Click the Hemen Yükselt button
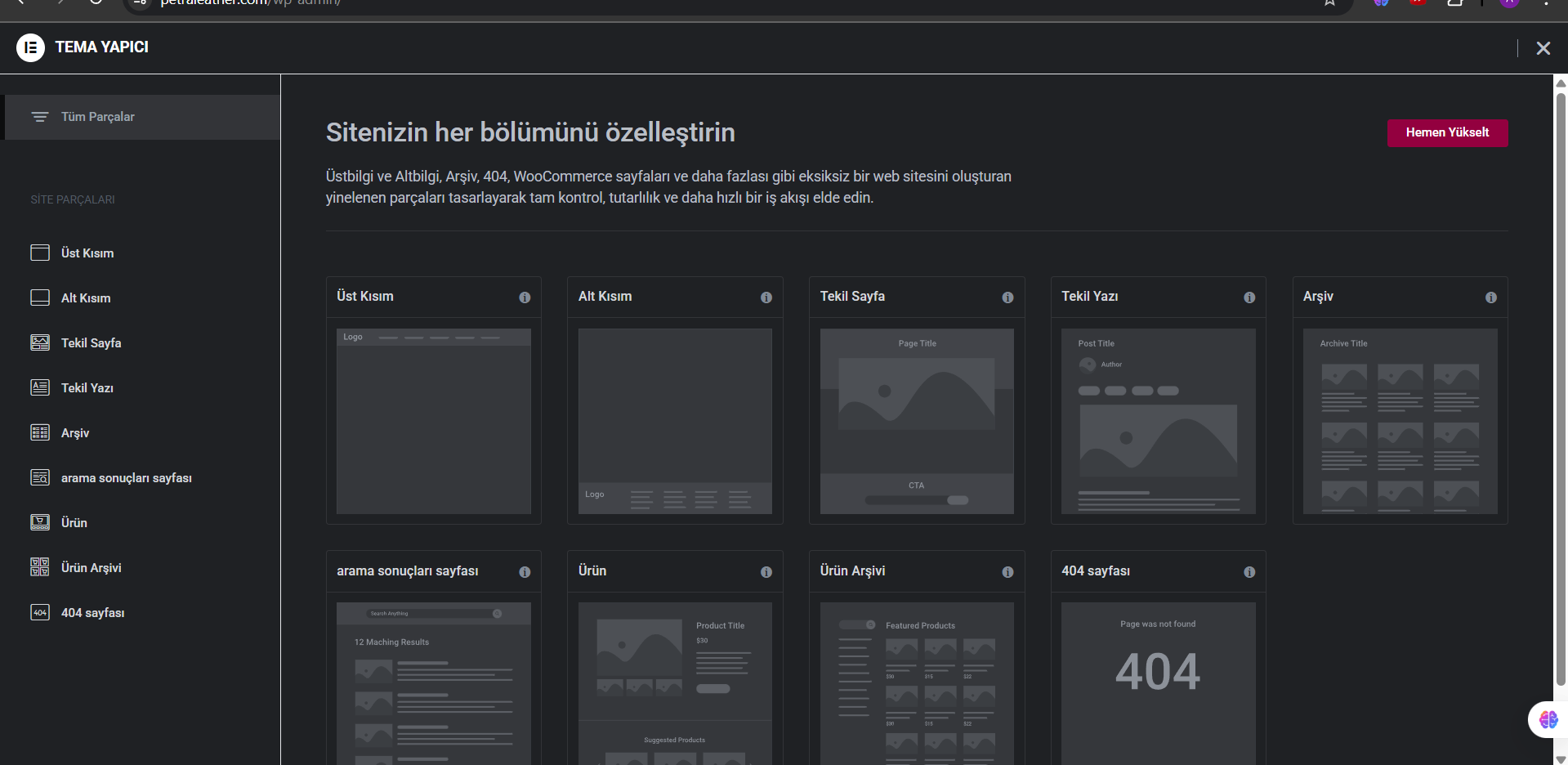Screen dimensions: 1568x765 click(1447, 132)
